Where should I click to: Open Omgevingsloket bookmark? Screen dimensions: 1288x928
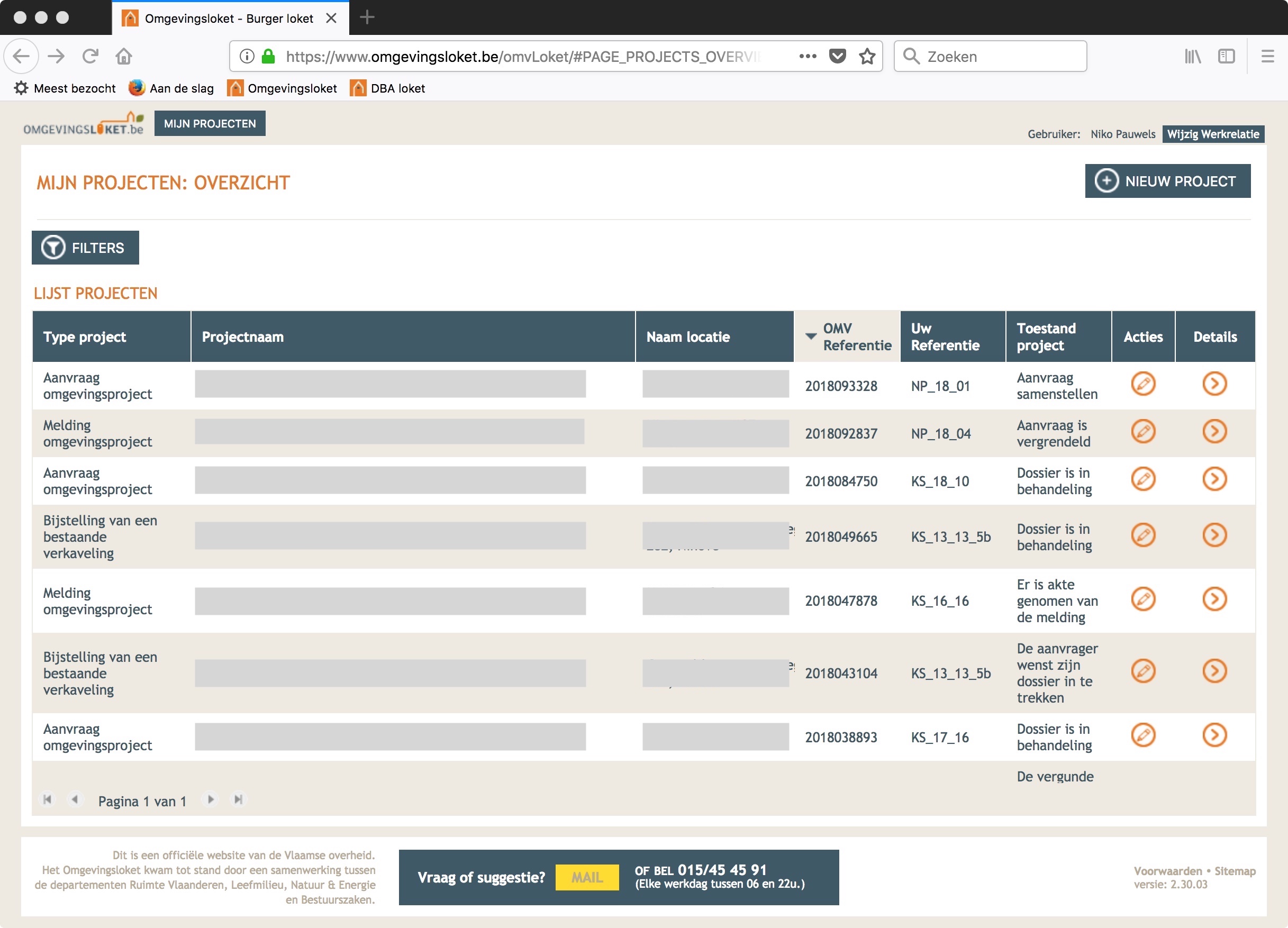282,88
